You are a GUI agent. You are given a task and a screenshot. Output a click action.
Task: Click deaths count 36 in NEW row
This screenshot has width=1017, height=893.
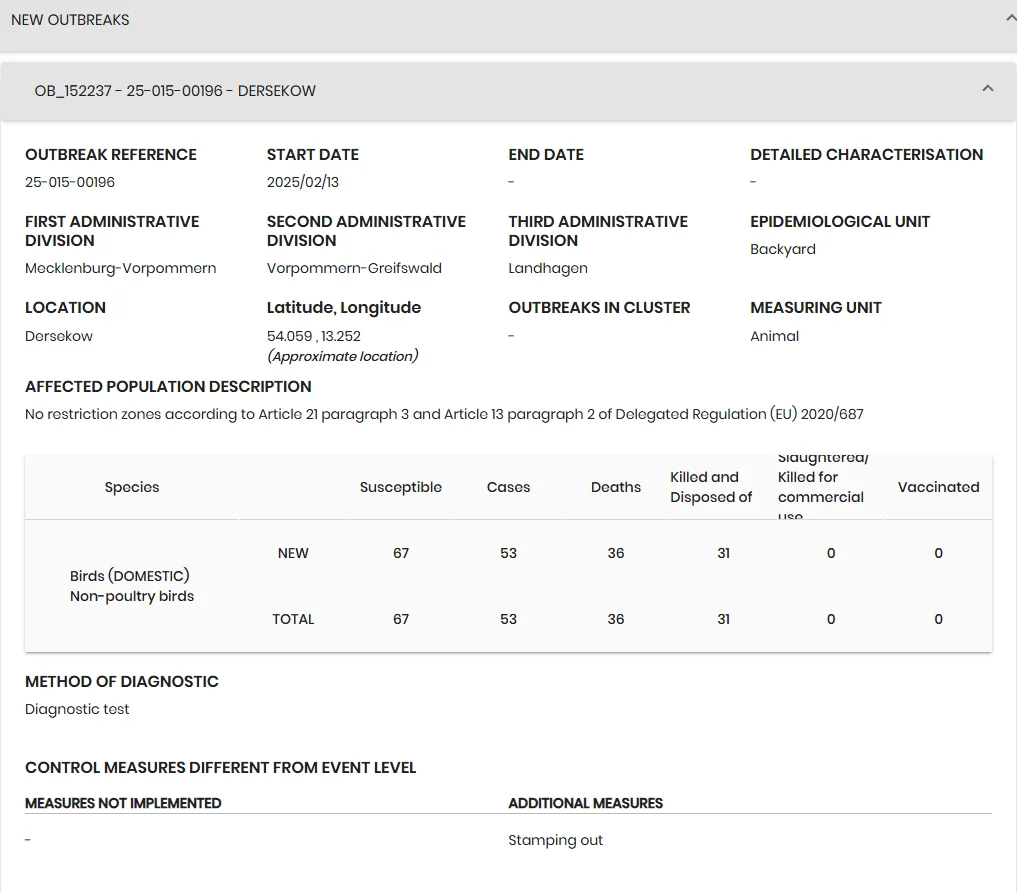[x=616, y=553]
